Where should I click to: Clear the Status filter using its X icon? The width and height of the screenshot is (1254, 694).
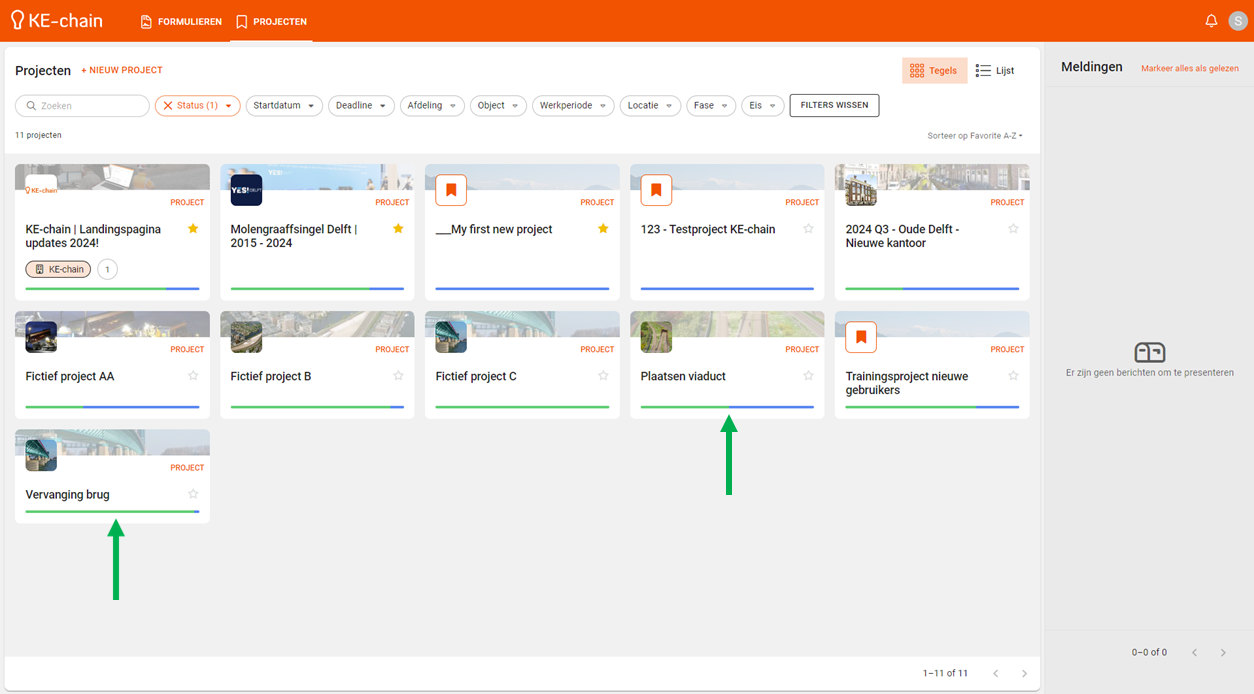[x=168, y=106]
